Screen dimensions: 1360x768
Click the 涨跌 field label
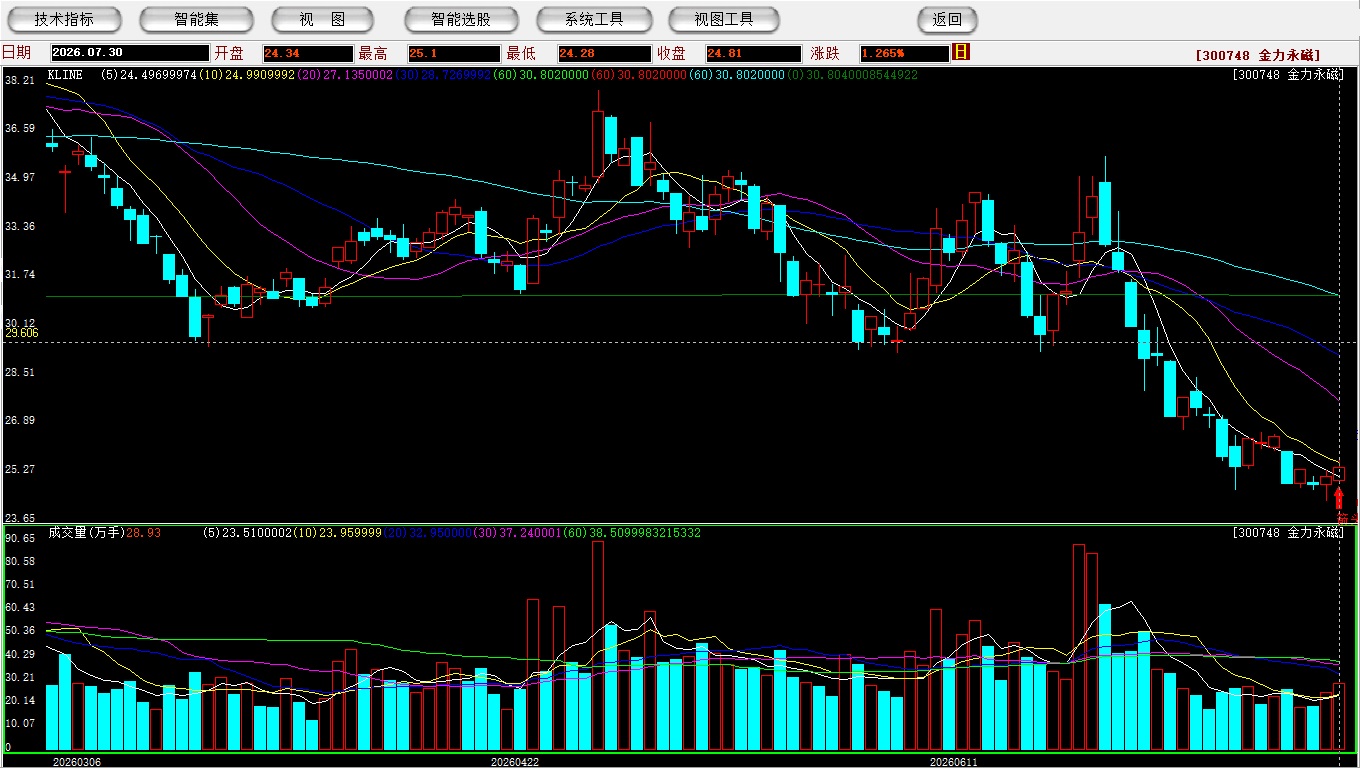click(x=825, y=53)
